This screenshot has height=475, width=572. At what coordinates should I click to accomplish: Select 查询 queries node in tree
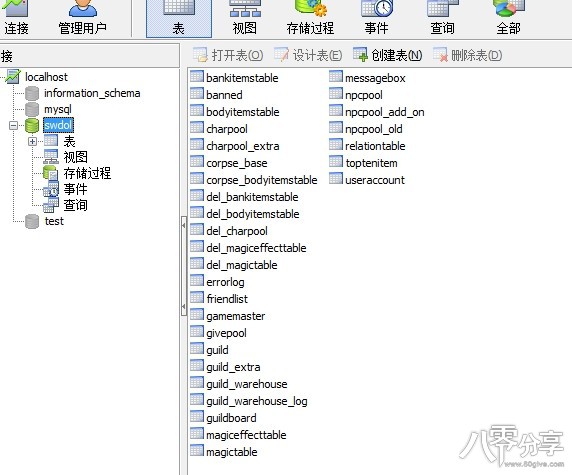tap(76, 205)
